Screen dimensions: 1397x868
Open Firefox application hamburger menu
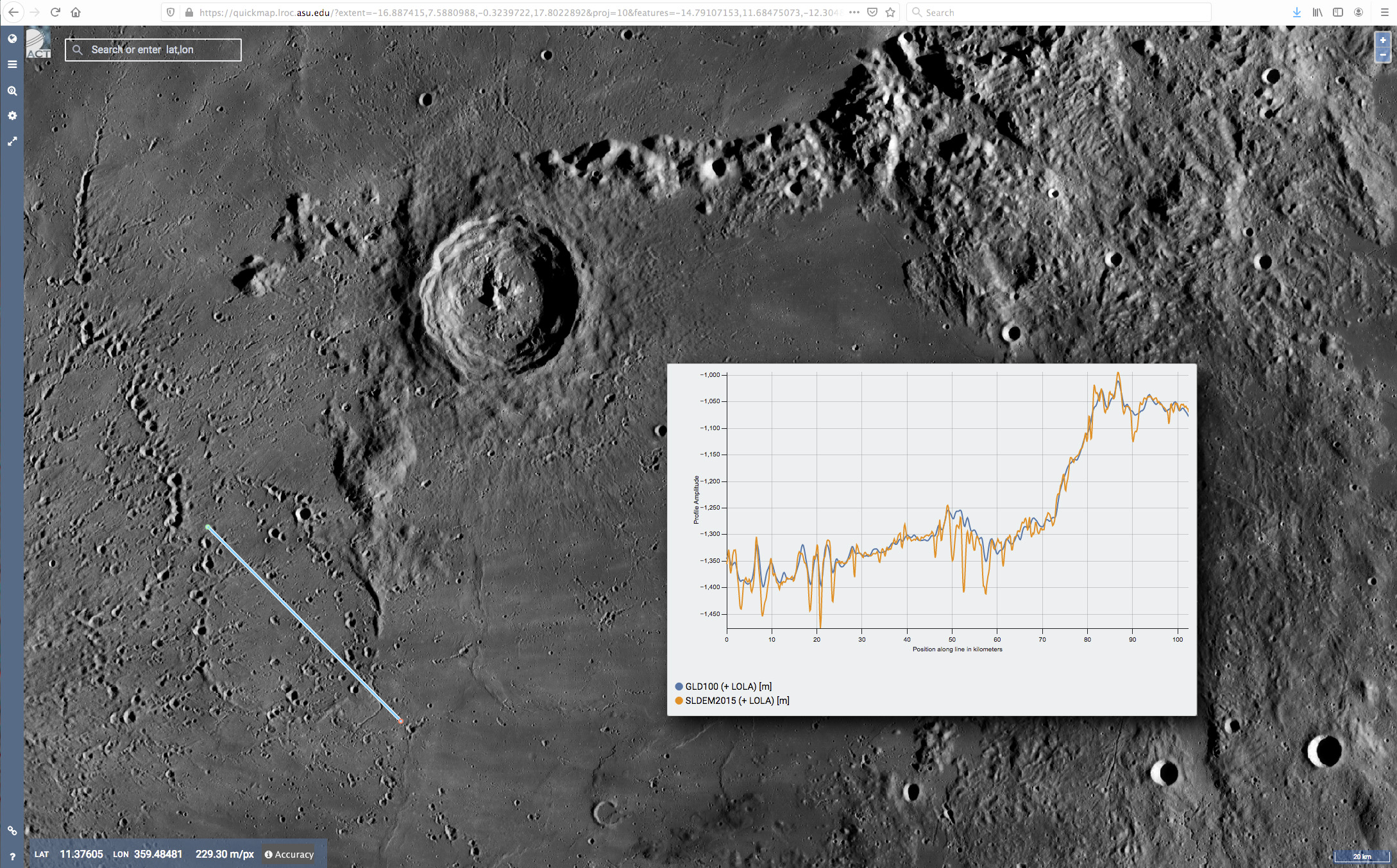(x=1384, y=12)
